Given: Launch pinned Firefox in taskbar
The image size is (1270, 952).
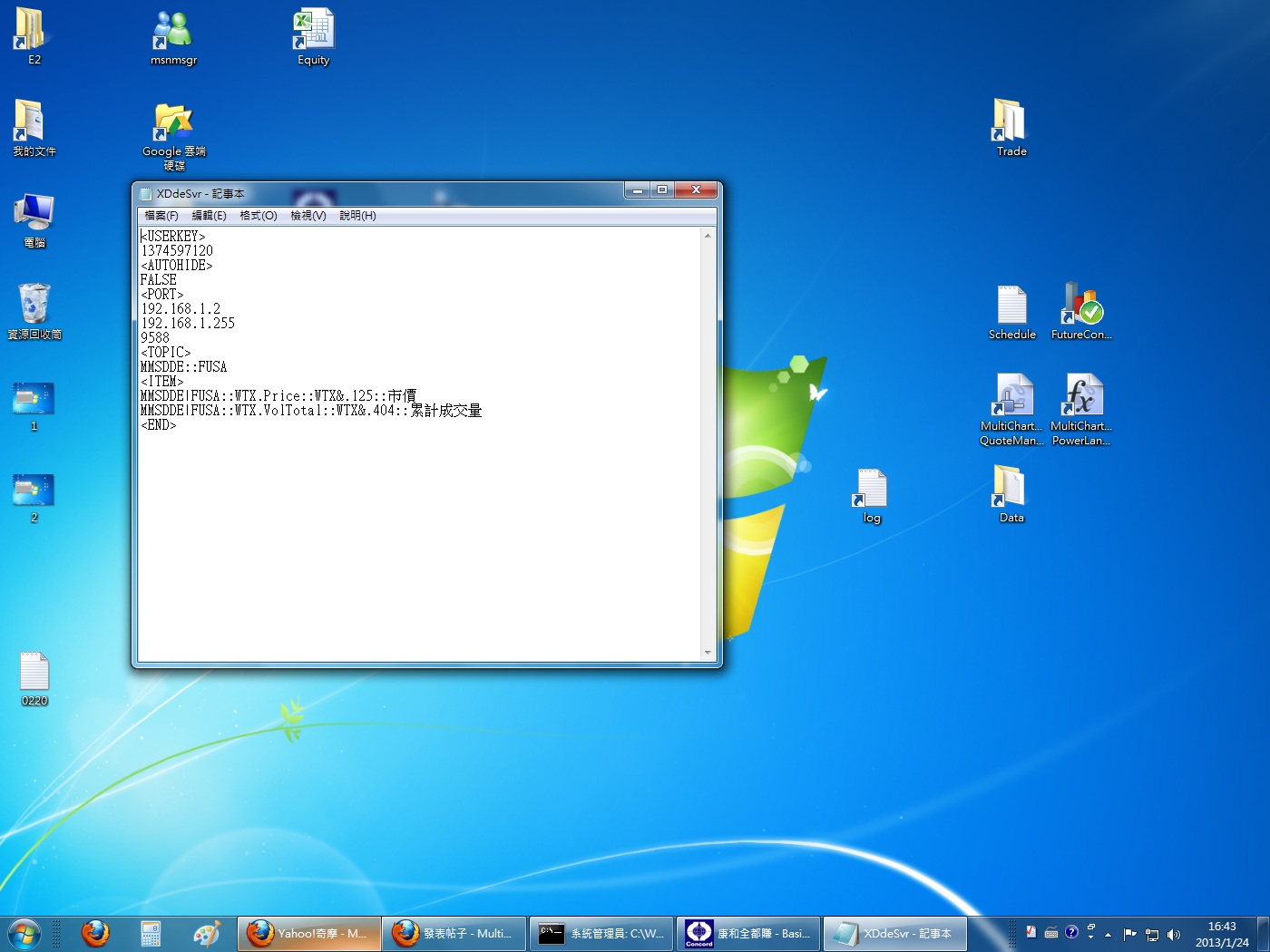Looking at the screenshot, I should (95, 933).
